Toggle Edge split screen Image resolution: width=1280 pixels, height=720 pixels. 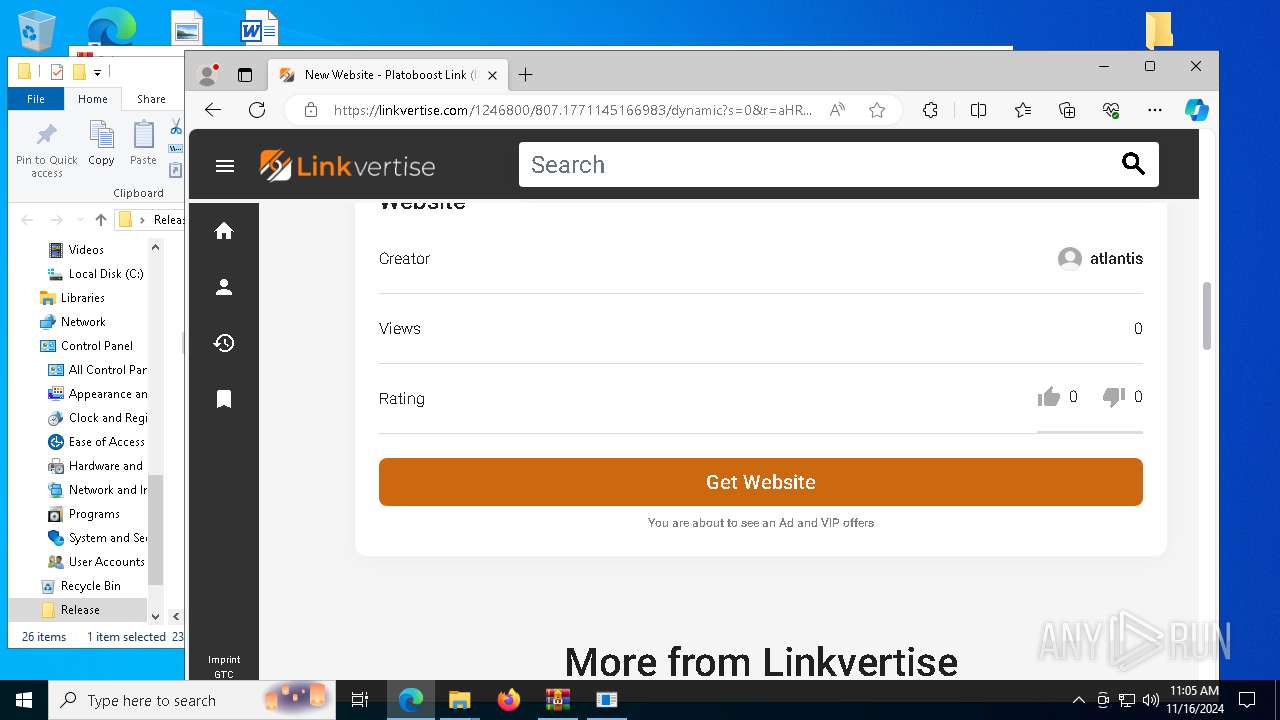coord(979,110)
